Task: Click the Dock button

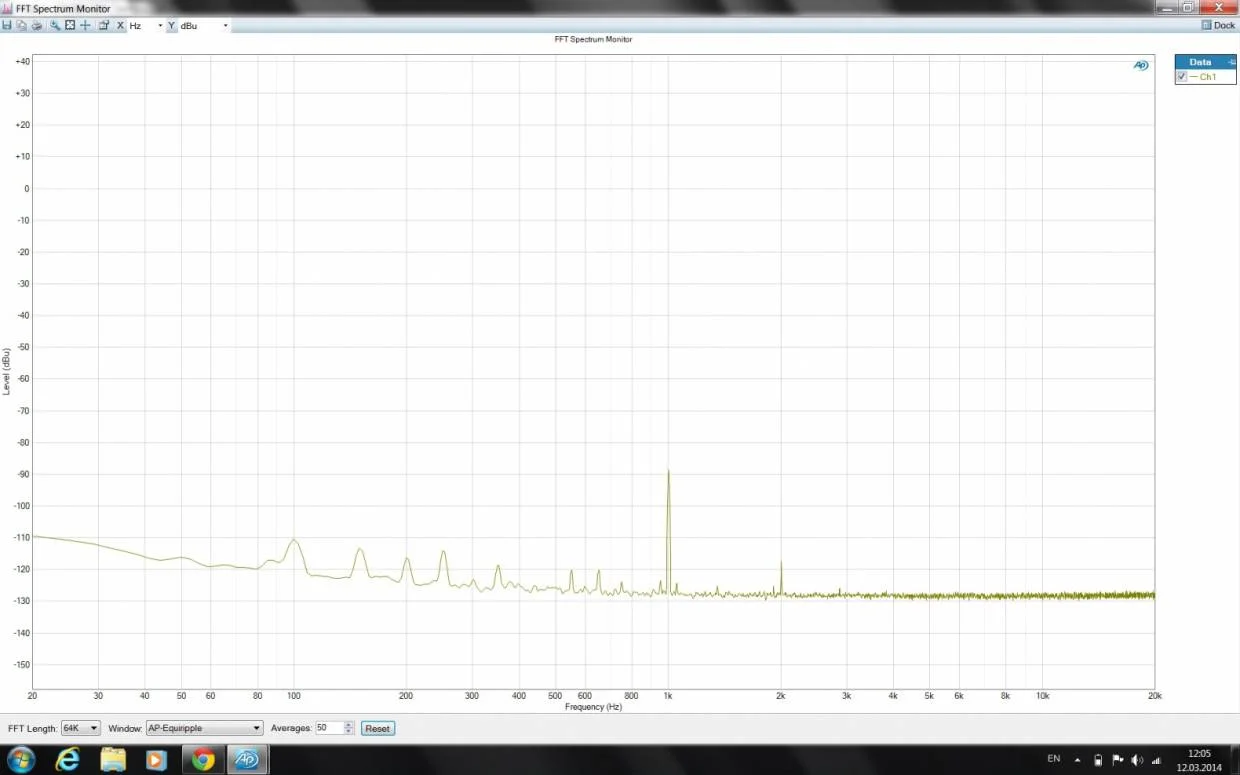Action: coord(1219,25)
